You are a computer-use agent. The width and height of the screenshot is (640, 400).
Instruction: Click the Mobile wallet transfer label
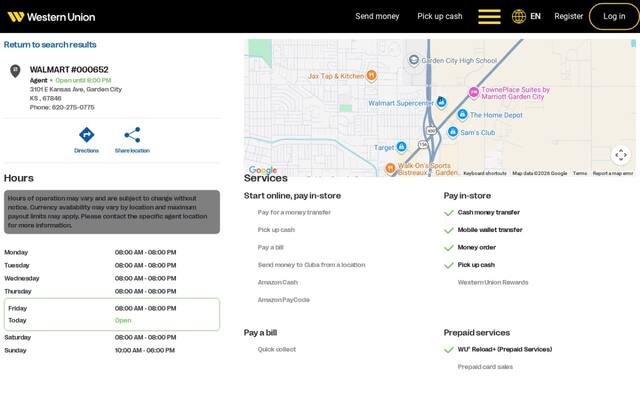coord(490,230)
